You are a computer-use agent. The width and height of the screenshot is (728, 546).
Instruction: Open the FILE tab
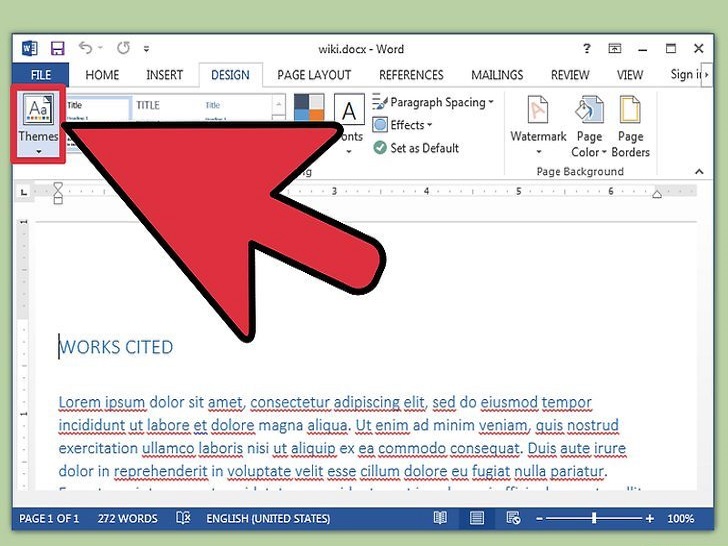41,75
